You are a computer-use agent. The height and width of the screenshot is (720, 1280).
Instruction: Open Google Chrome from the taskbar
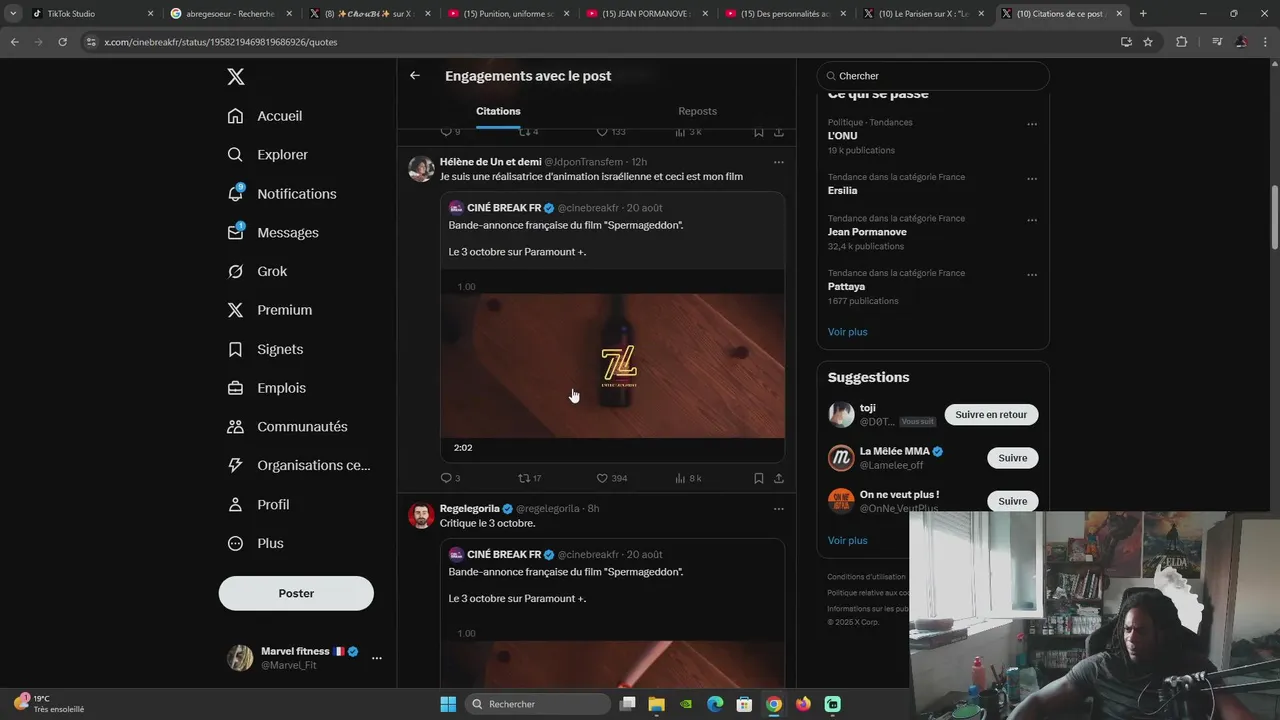coord(774,704)
